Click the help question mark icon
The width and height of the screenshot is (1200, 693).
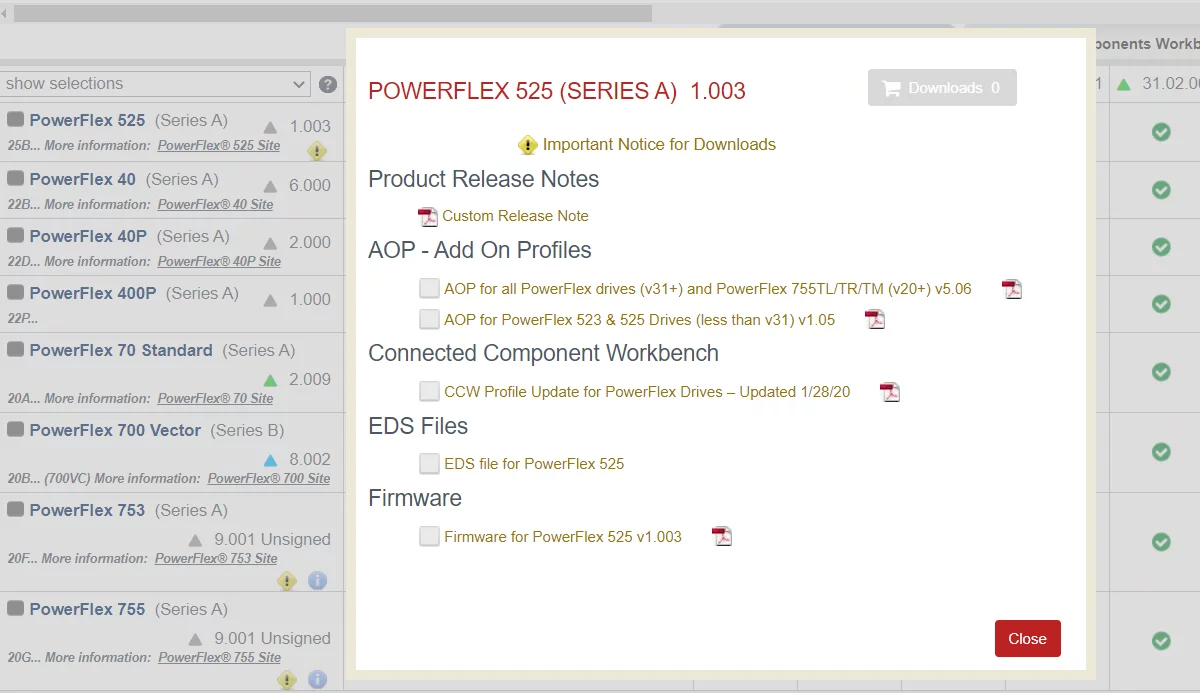328,84
